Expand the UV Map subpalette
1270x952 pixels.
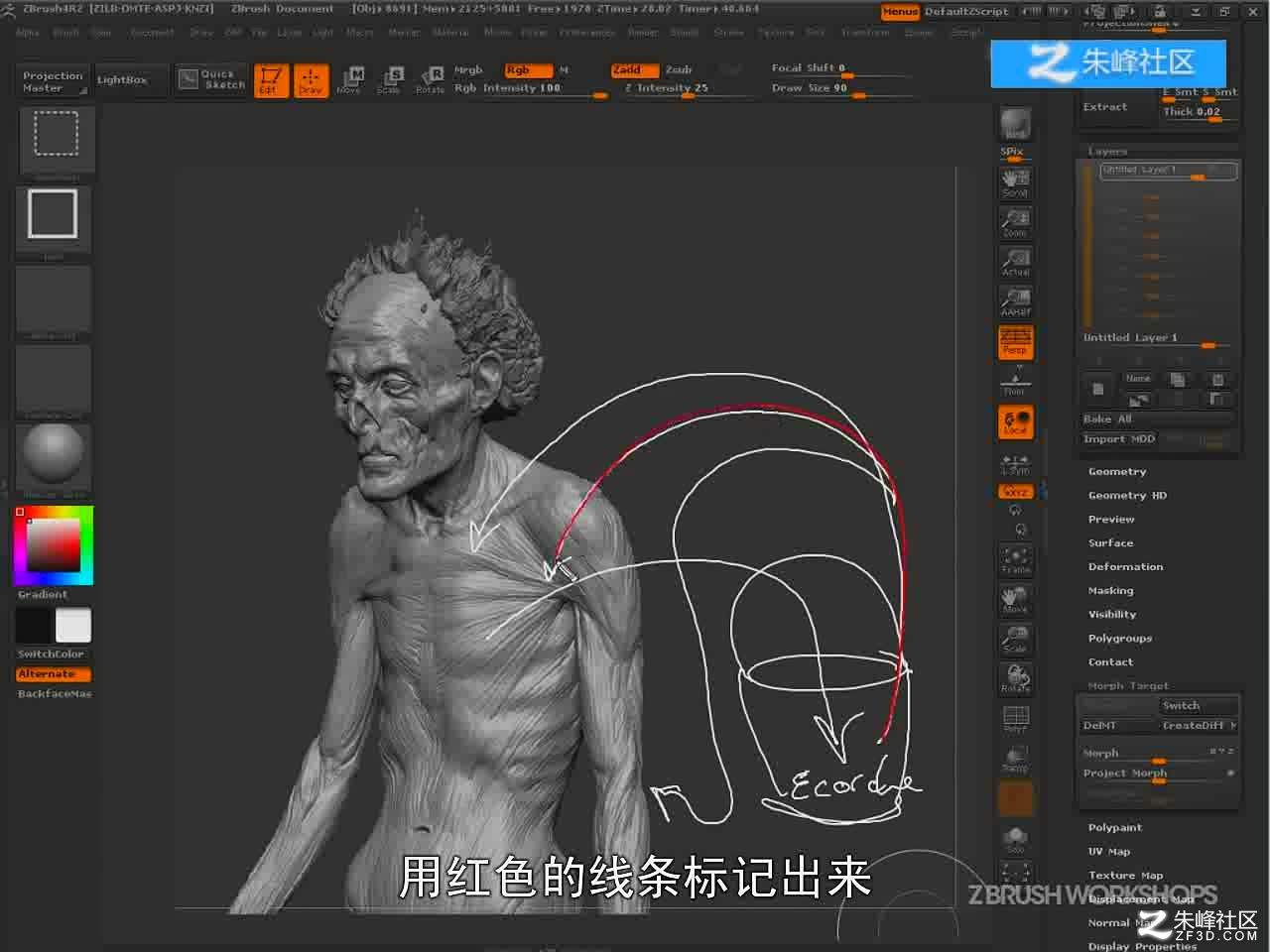pos(1109,852)
